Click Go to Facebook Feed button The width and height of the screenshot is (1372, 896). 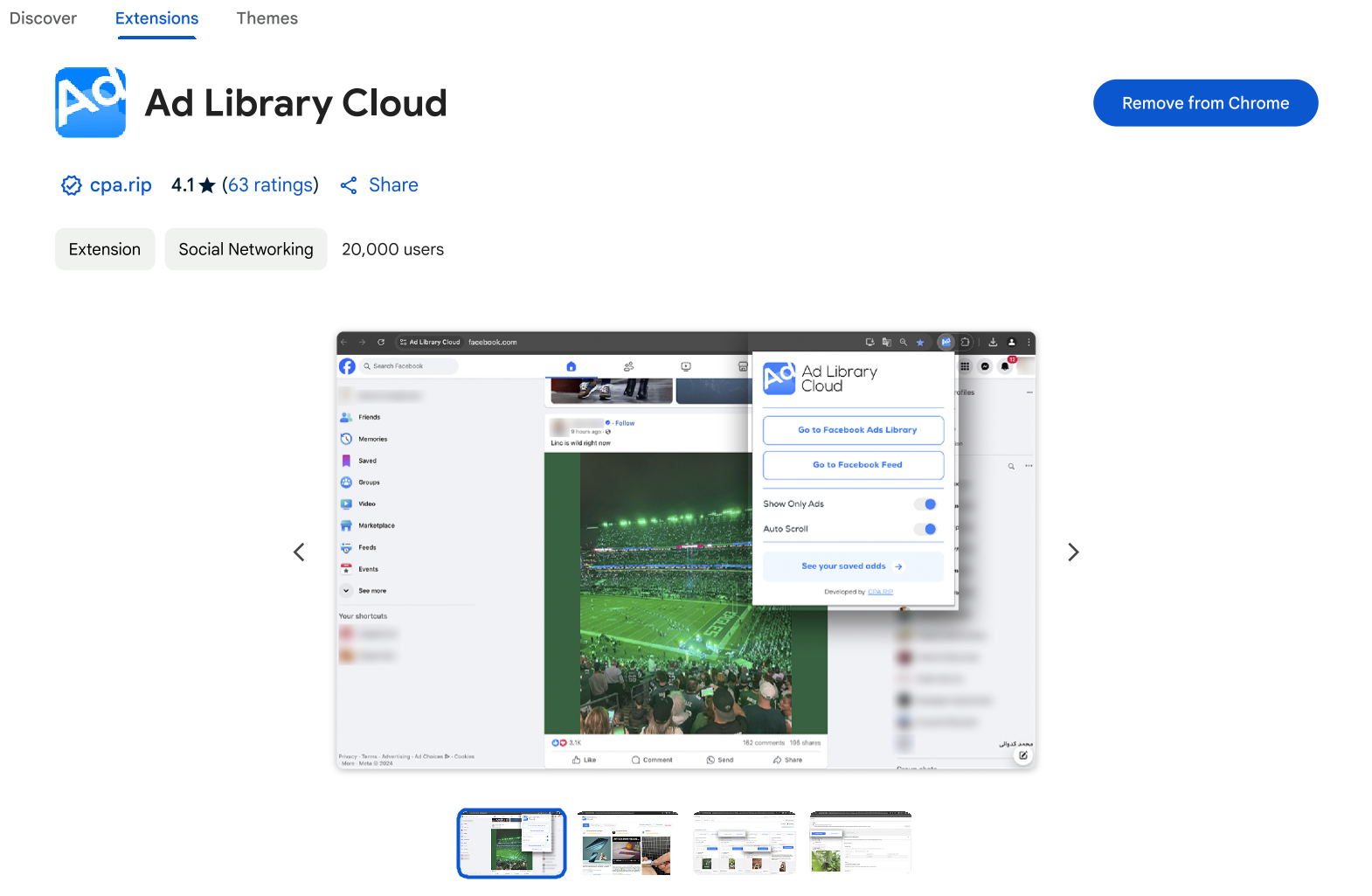(853, 465)
